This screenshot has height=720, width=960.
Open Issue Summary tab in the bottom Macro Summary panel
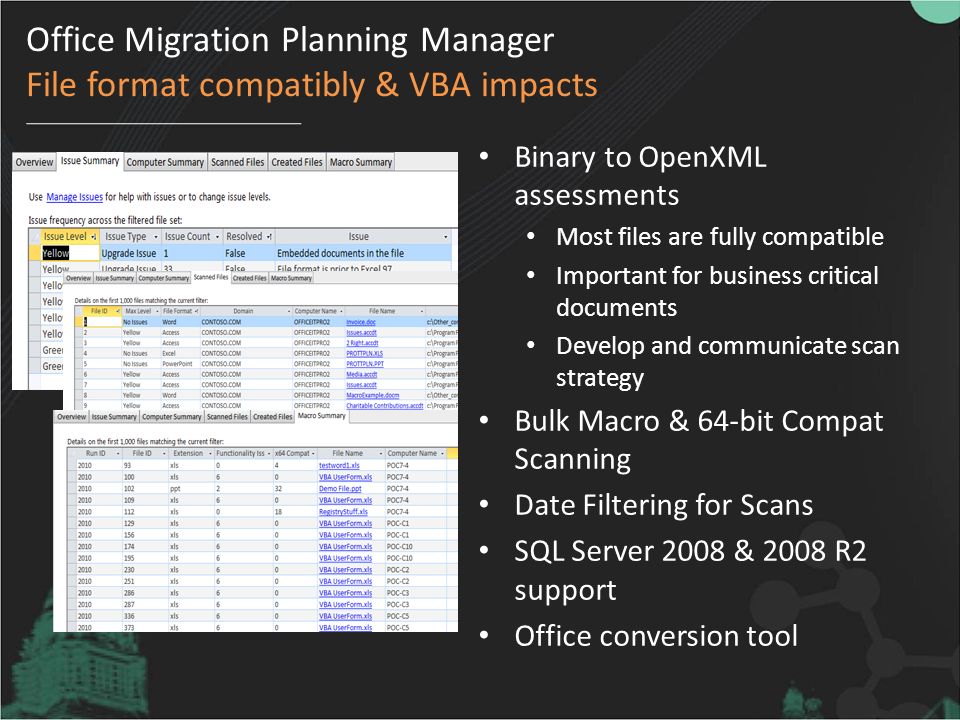coord(114,417)
